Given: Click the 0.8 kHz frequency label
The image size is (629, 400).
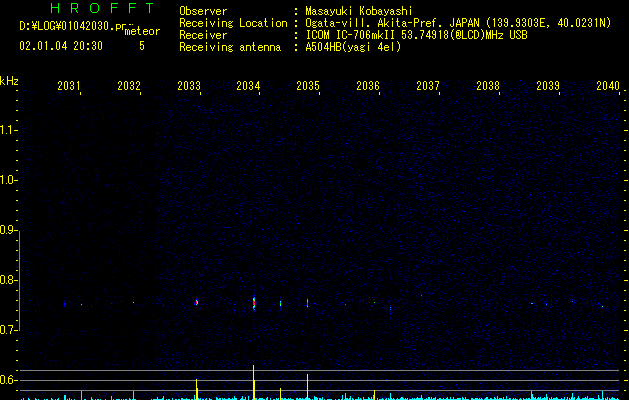Looking at the screenshot, I should point(8,280).
